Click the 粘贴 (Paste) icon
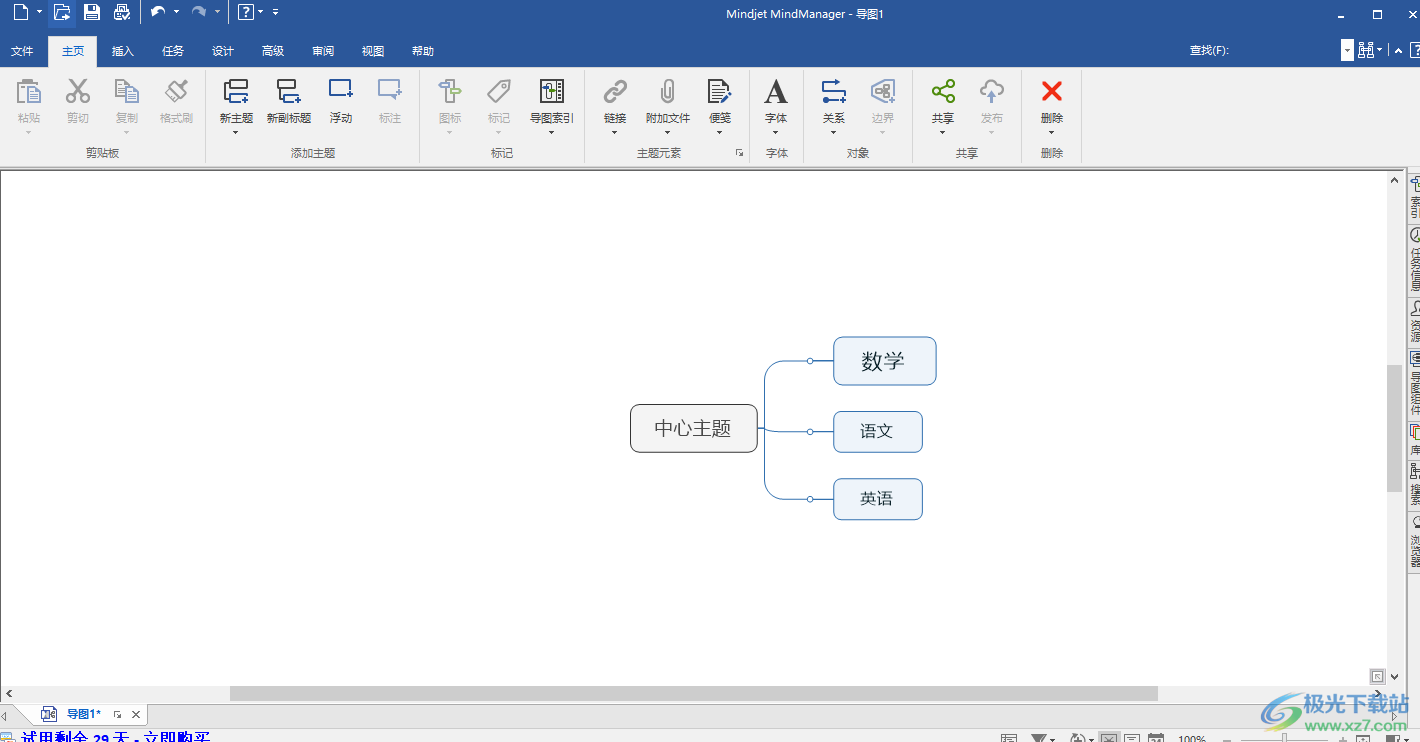 point(29,92)
